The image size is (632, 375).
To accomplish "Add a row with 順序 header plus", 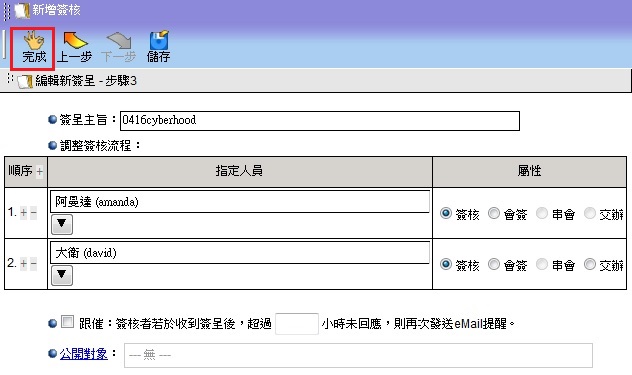I will [x=40, y=172].
